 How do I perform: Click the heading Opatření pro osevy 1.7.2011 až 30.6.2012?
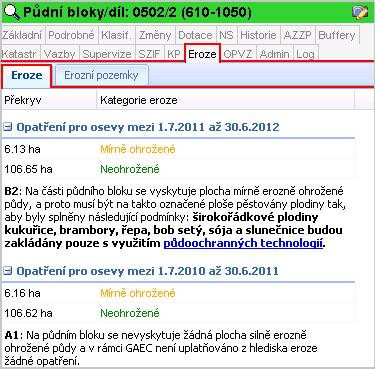tap(148, 127)
